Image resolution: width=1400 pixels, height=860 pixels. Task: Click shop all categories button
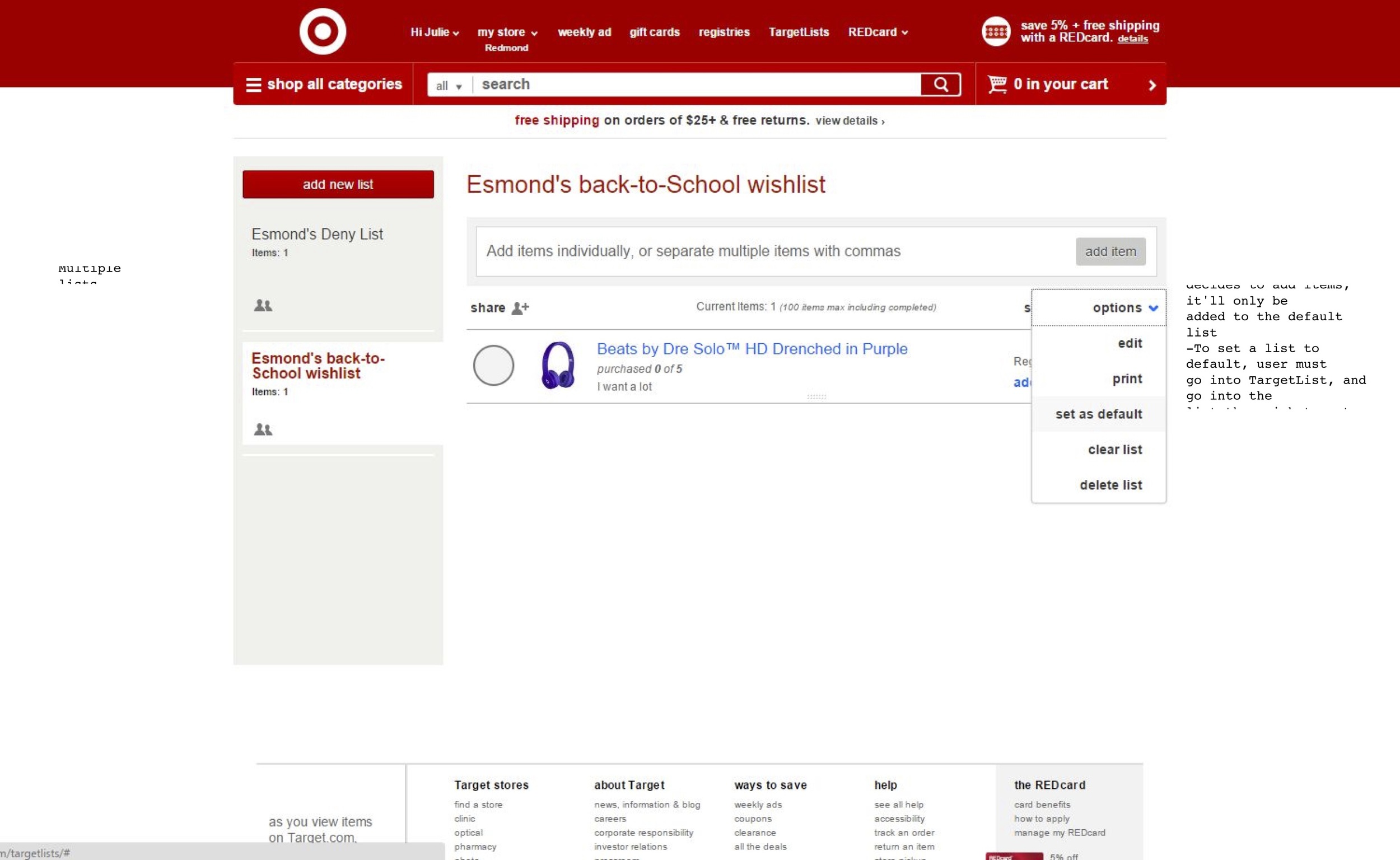(x=323, y=84)
